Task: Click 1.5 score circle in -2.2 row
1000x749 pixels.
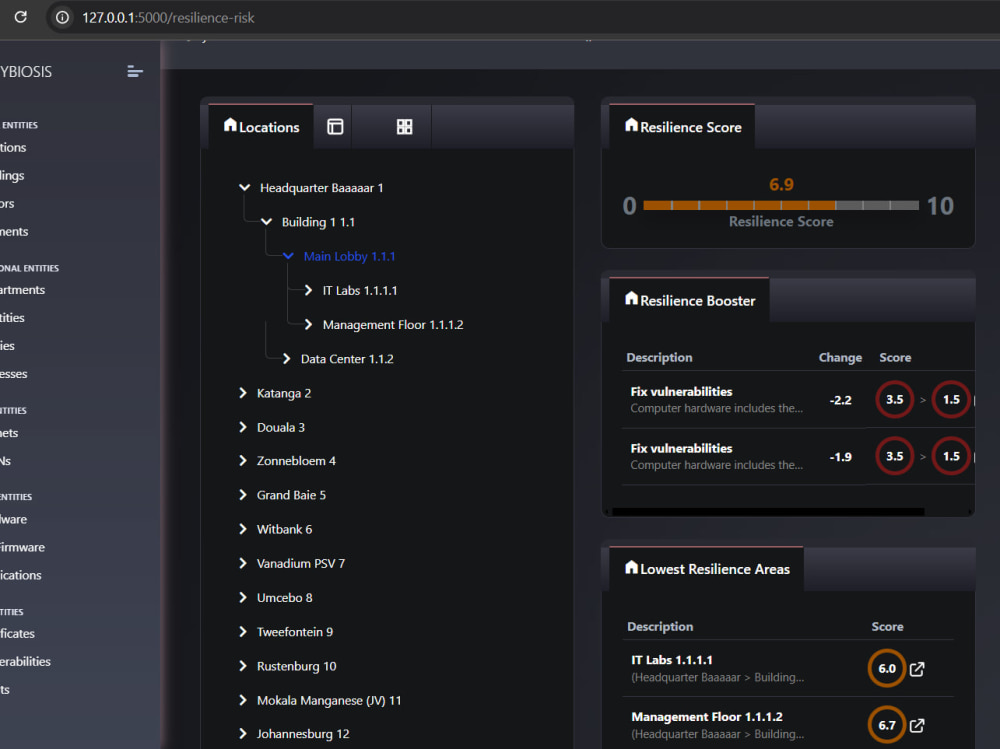Action: click(x=951, y=399)
